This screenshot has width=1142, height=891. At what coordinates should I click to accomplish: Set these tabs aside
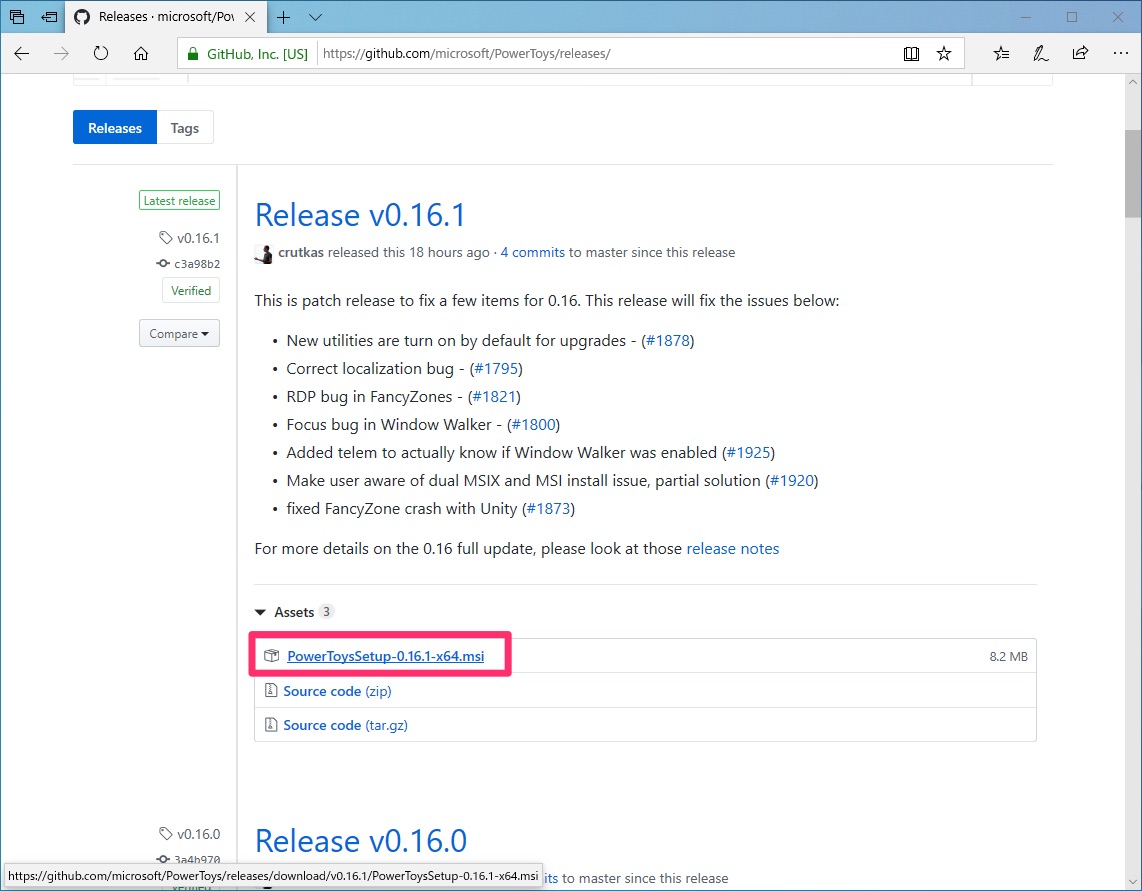(x=50, y=17)
